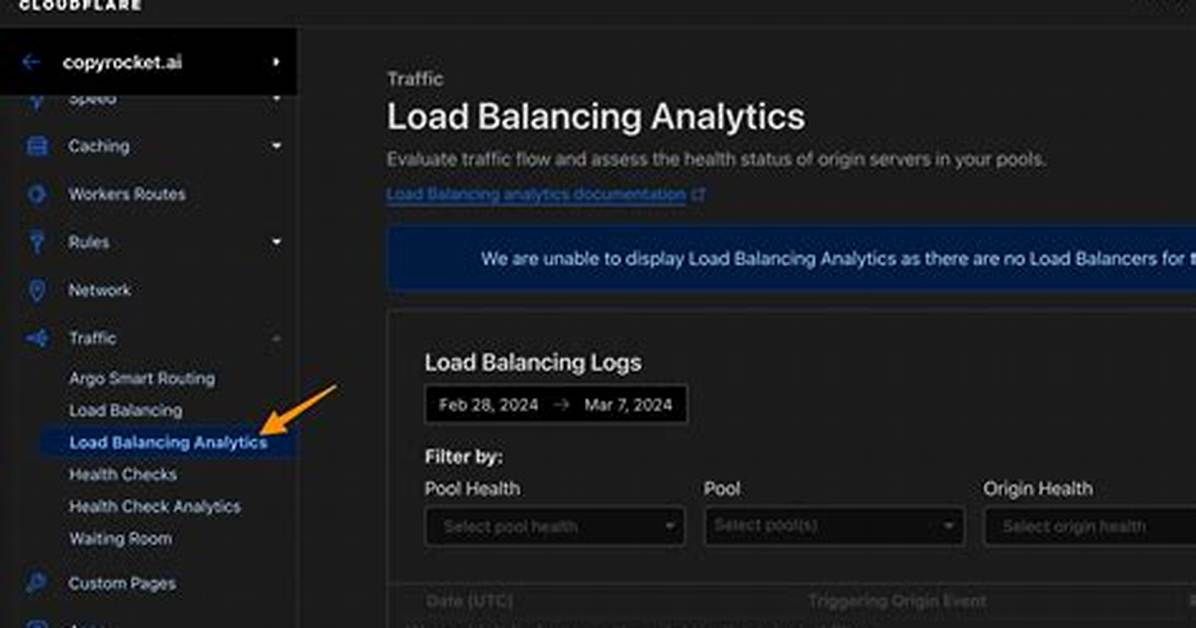Click the Custom Pages wrench icon

point(37,583)
